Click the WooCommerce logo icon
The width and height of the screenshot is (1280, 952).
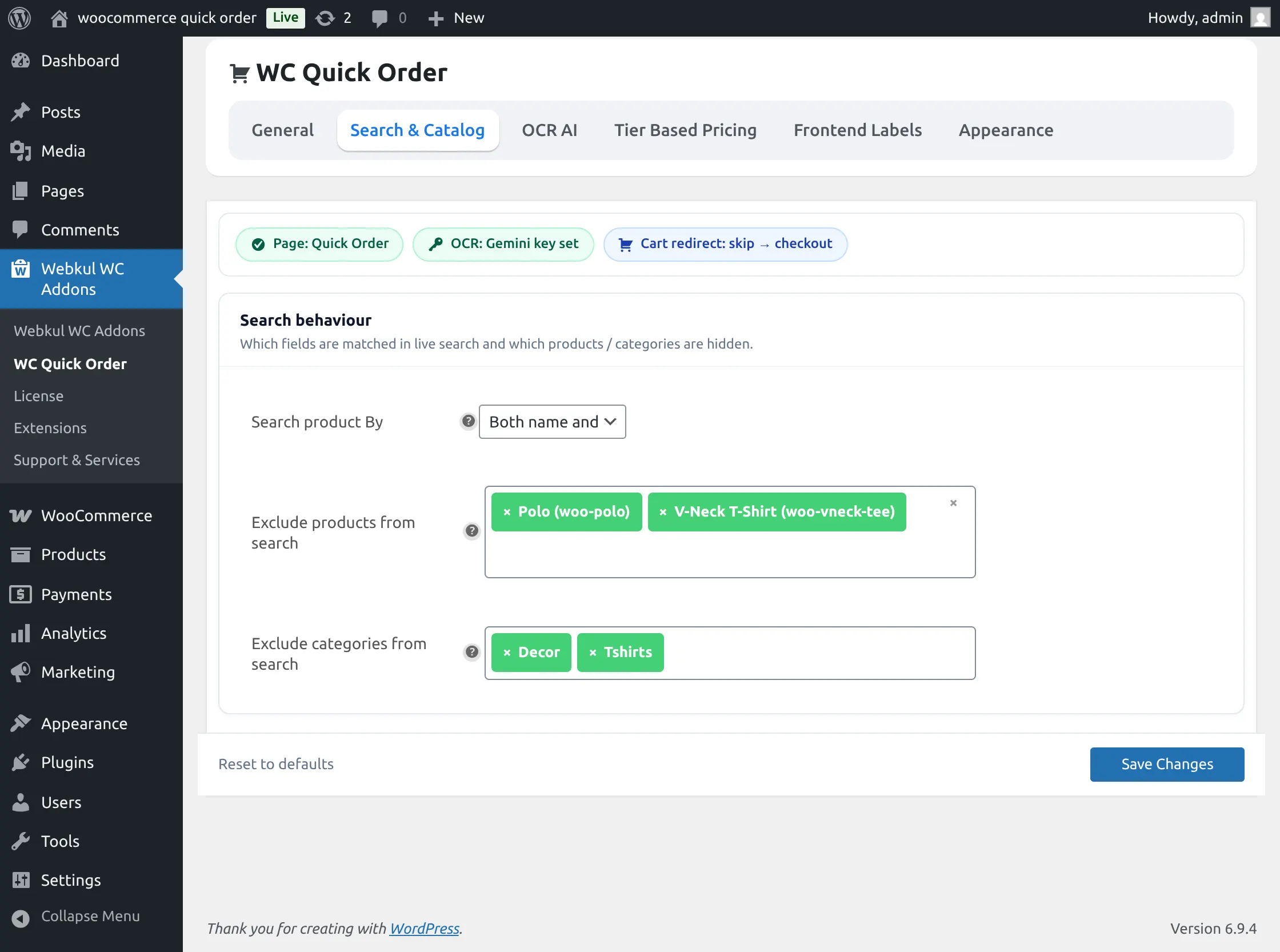(21, 515)
